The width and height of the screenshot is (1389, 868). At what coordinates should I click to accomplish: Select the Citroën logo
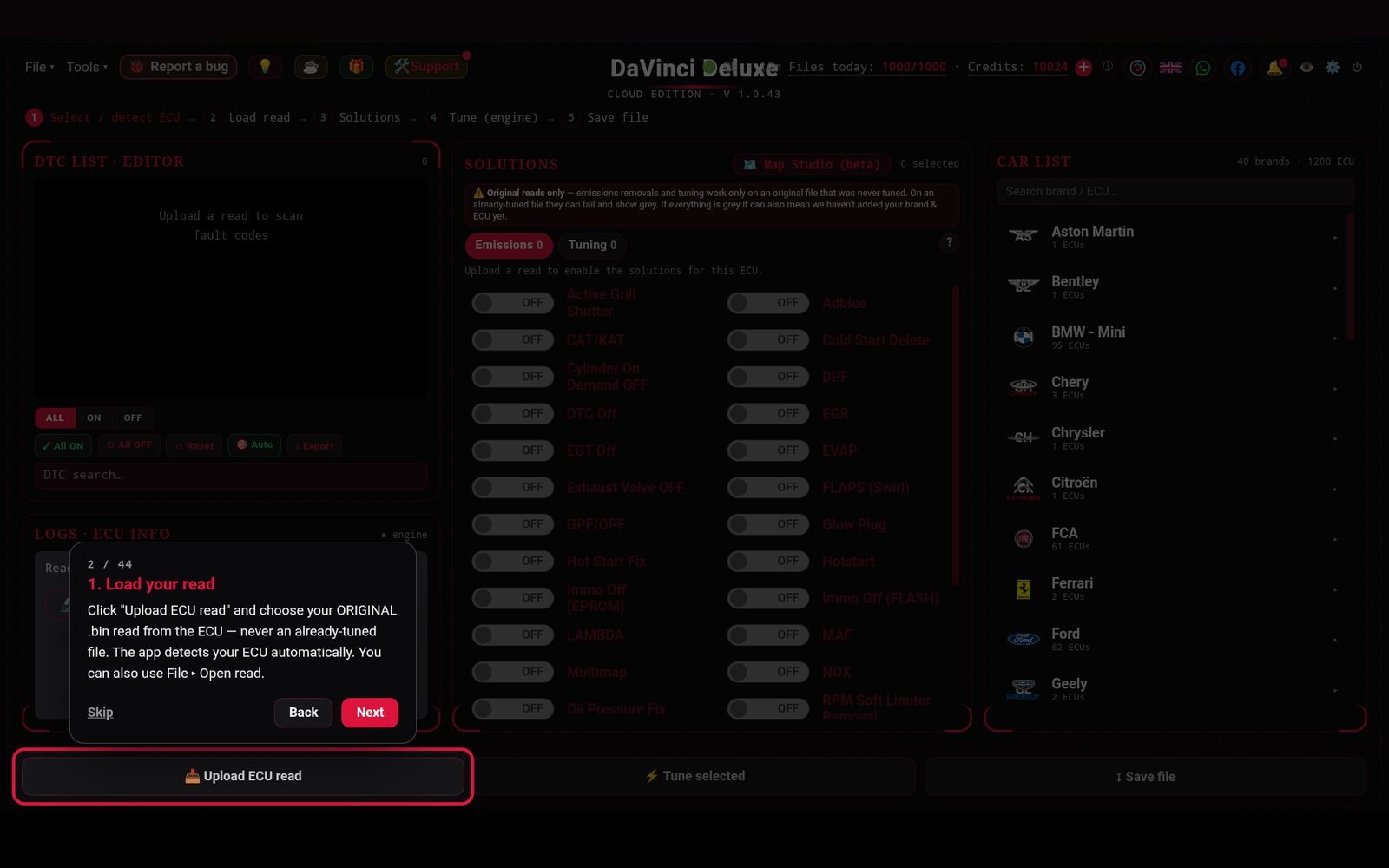[1024, 488]
